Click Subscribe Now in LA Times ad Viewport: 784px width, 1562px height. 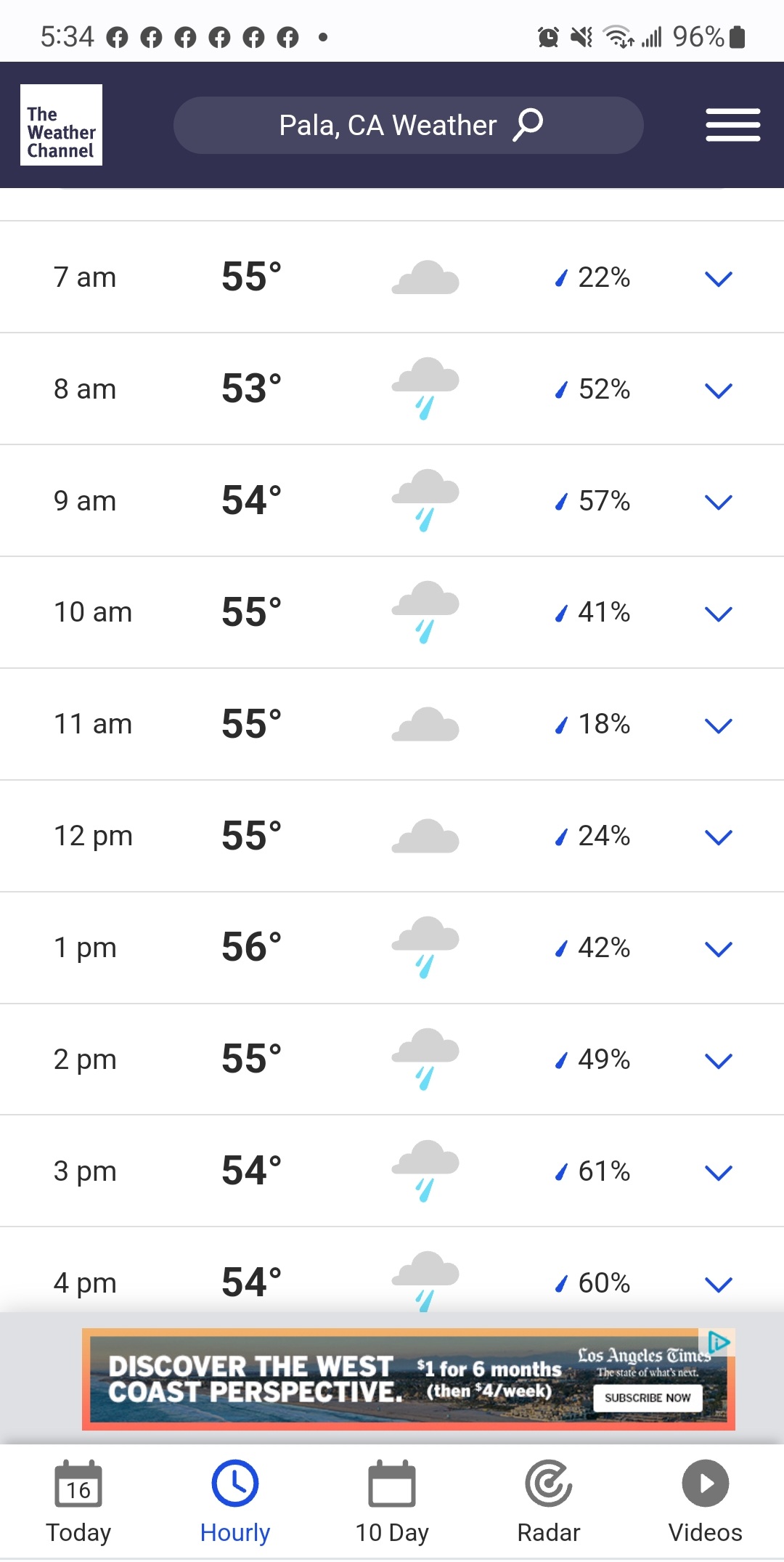point(648,1398)
